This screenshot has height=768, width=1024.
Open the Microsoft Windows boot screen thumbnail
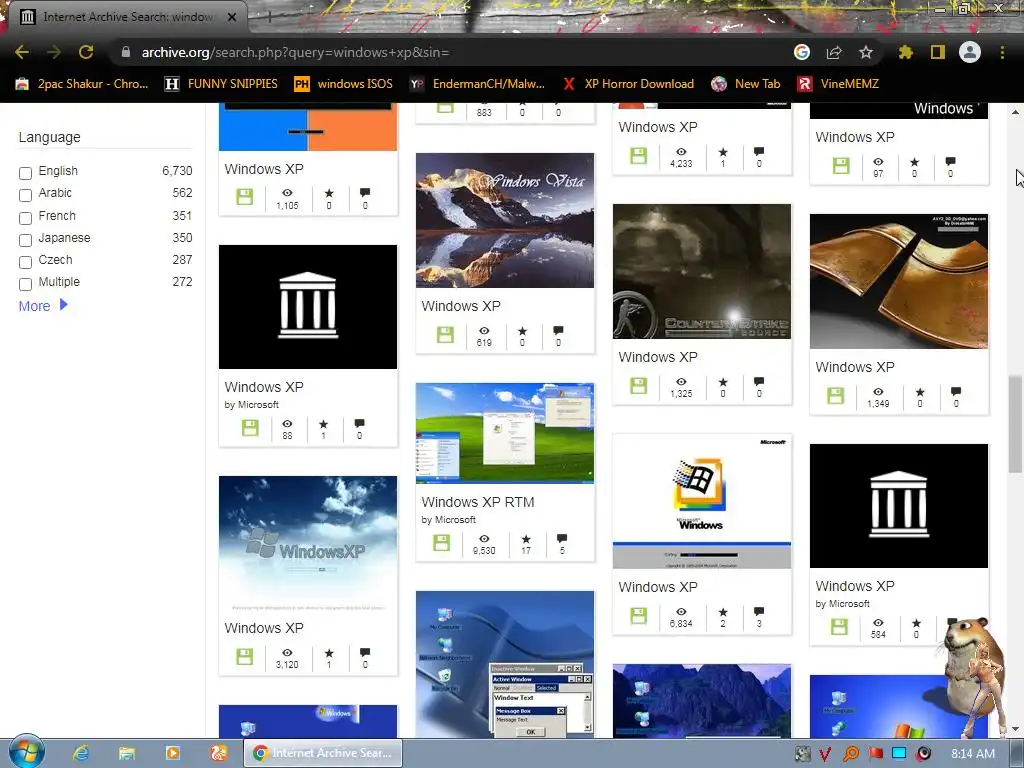[x=702, y=502]
